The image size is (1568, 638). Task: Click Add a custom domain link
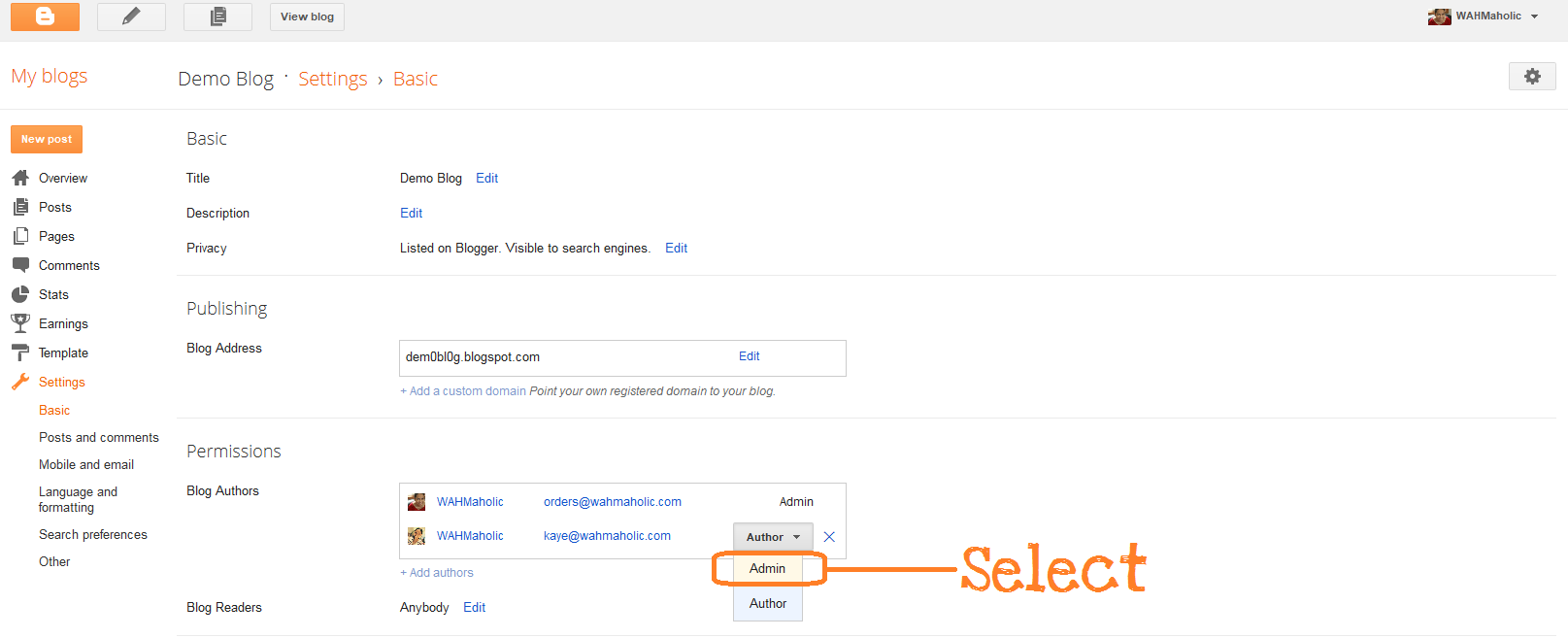463,391
